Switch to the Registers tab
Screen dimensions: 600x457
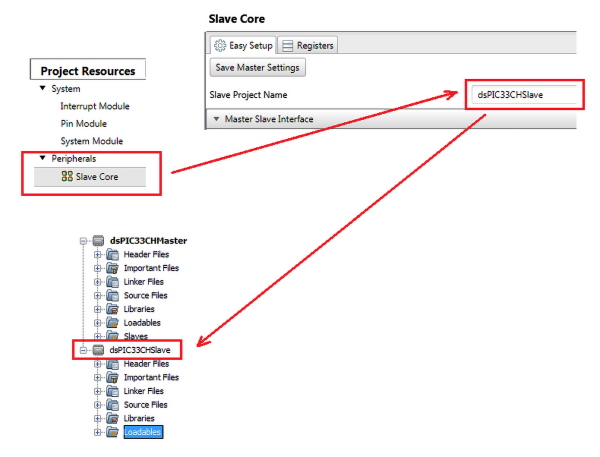coord(308,45)
